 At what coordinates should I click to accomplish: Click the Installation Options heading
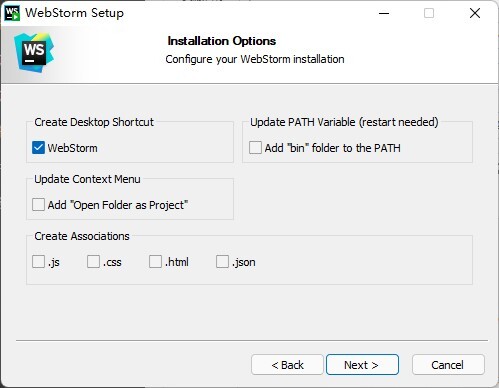coord(222,41)
